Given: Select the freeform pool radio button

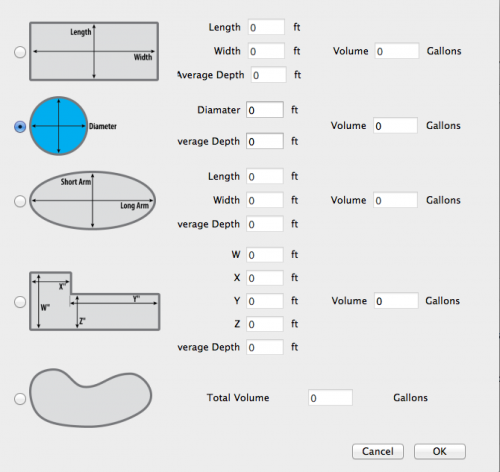Looking at the screenshot, I should tap(20, 399).
